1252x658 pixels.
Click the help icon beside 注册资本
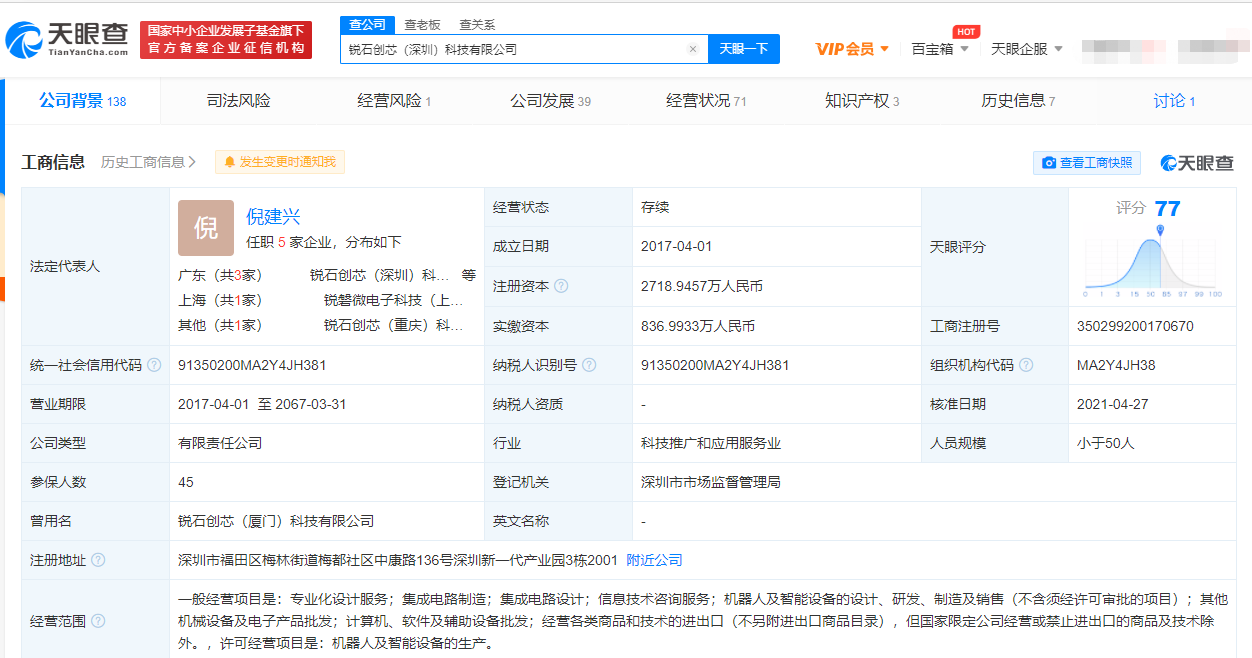pyautogui.click(x=561, y=286)
